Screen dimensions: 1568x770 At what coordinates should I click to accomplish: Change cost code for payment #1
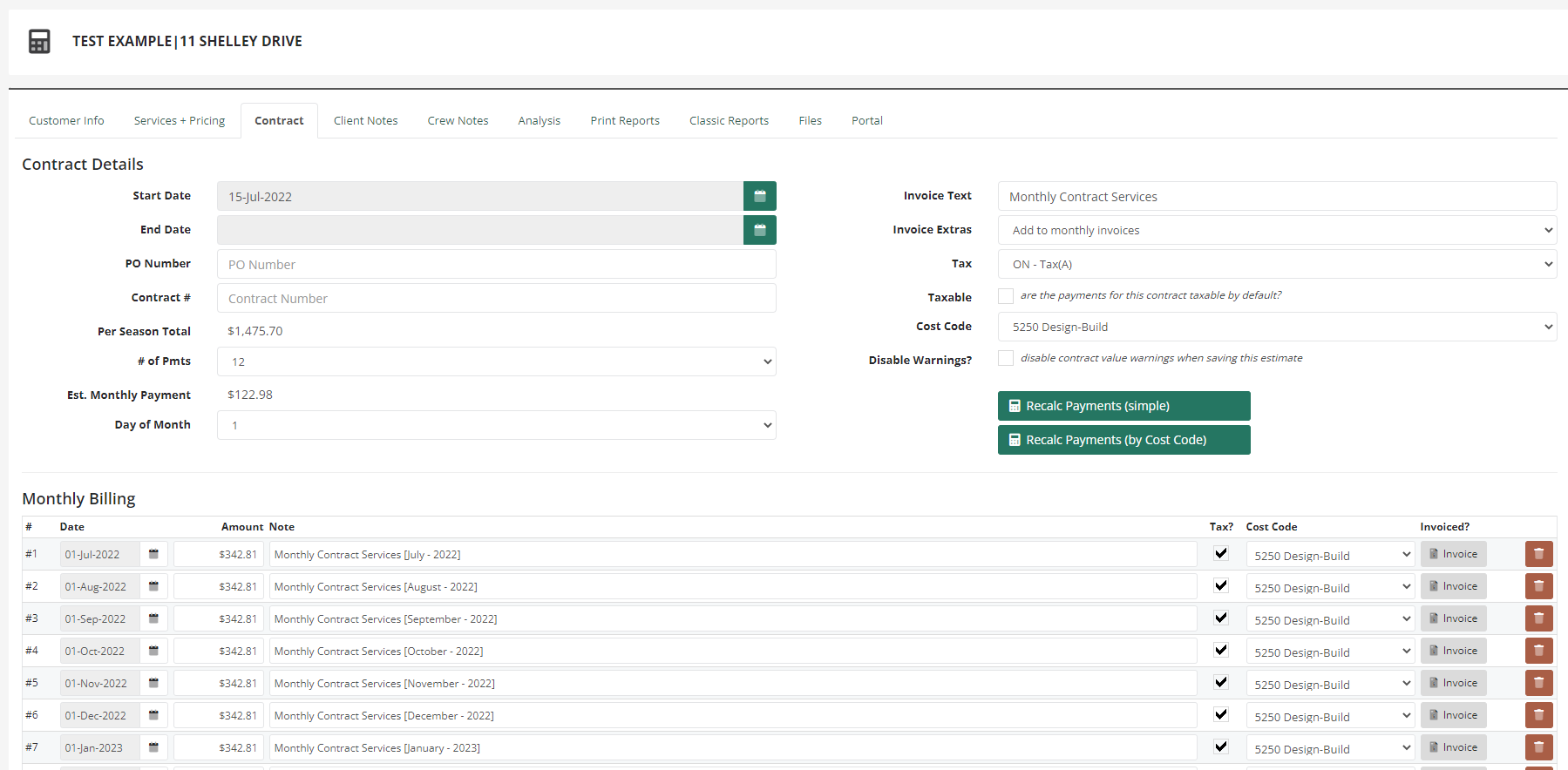pyautogui.click(x=1330, y=555)
